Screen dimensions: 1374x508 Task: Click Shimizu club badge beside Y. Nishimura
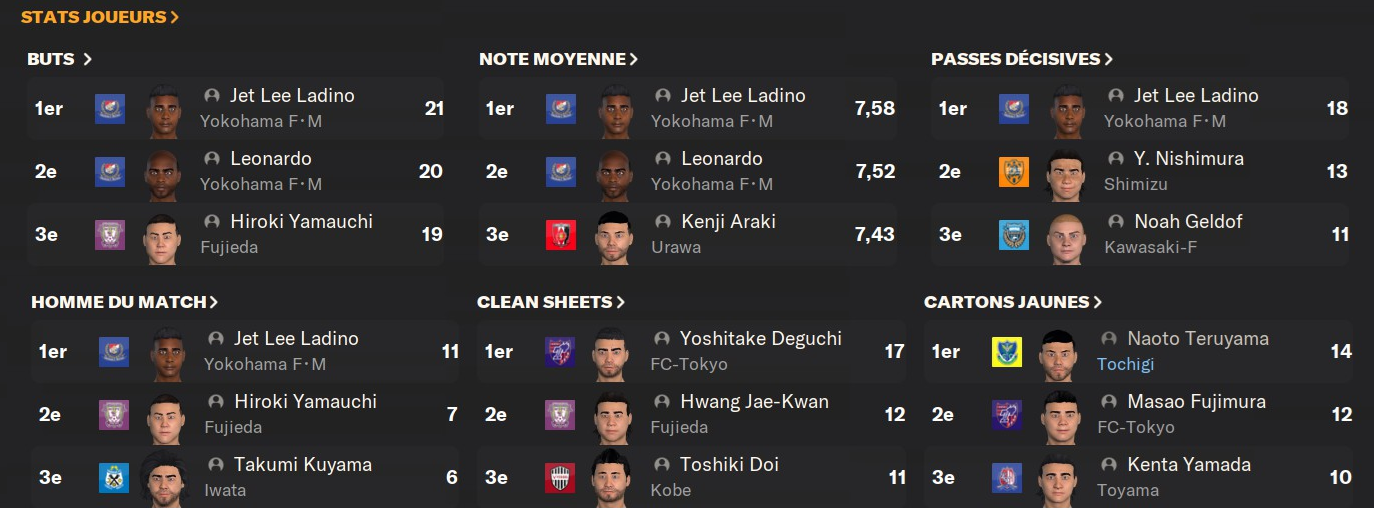click(1014, 171)
